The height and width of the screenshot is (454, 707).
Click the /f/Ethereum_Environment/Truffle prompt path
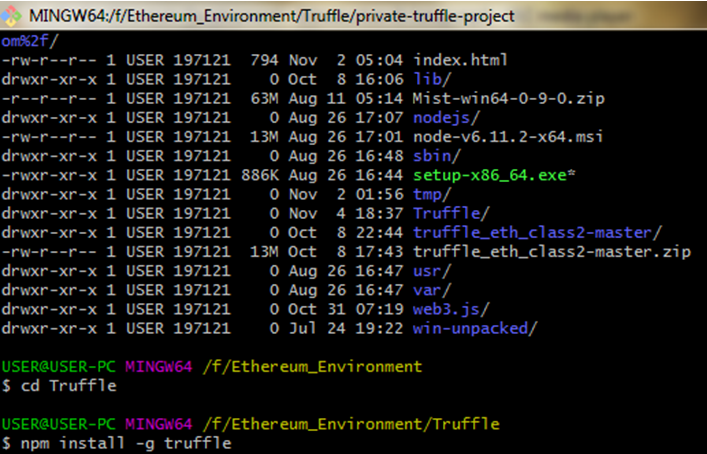[x=351, y=424]
